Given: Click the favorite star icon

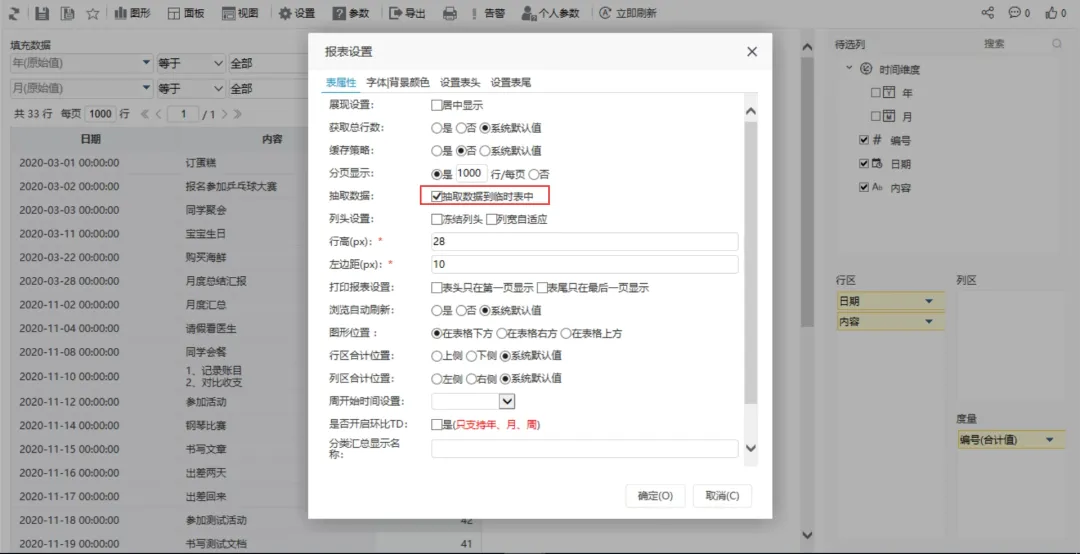Looking at the screenshot, I should [x=92, y=12].
